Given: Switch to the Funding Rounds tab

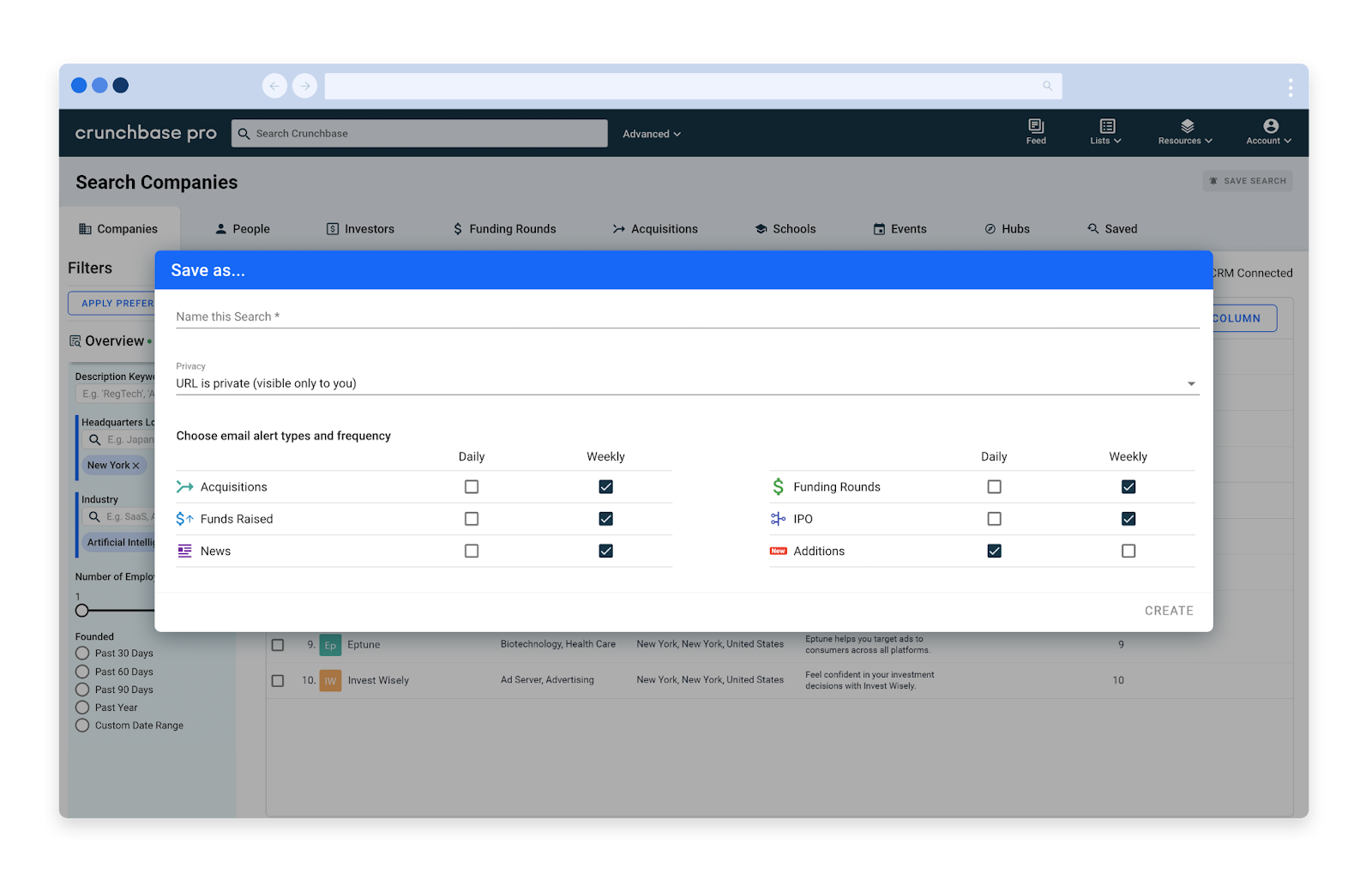Looking at the screenshot, I should point(504,229).
